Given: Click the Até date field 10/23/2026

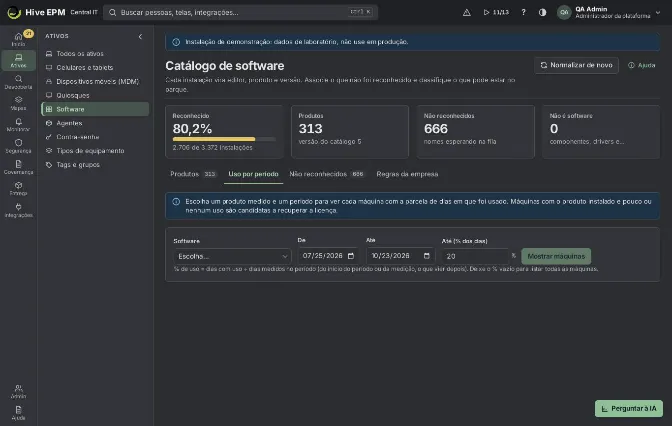Looking at the screenshot, I should [x=400, y=256].
